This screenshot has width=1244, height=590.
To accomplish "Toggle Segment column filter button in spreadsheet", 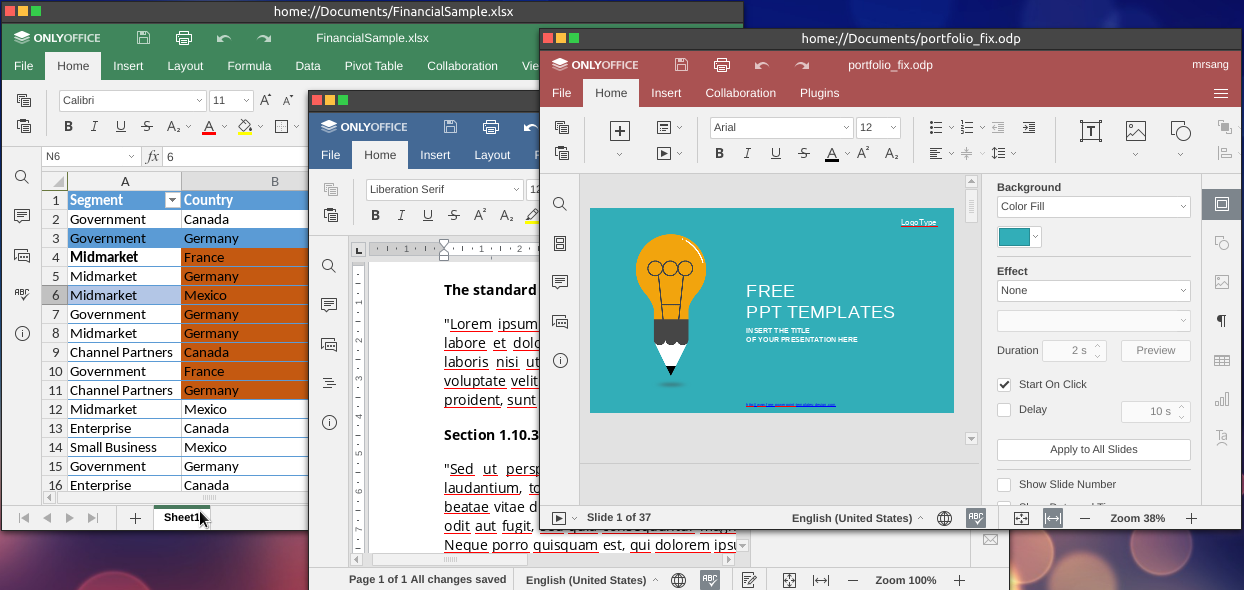I will tap(171, 200).
